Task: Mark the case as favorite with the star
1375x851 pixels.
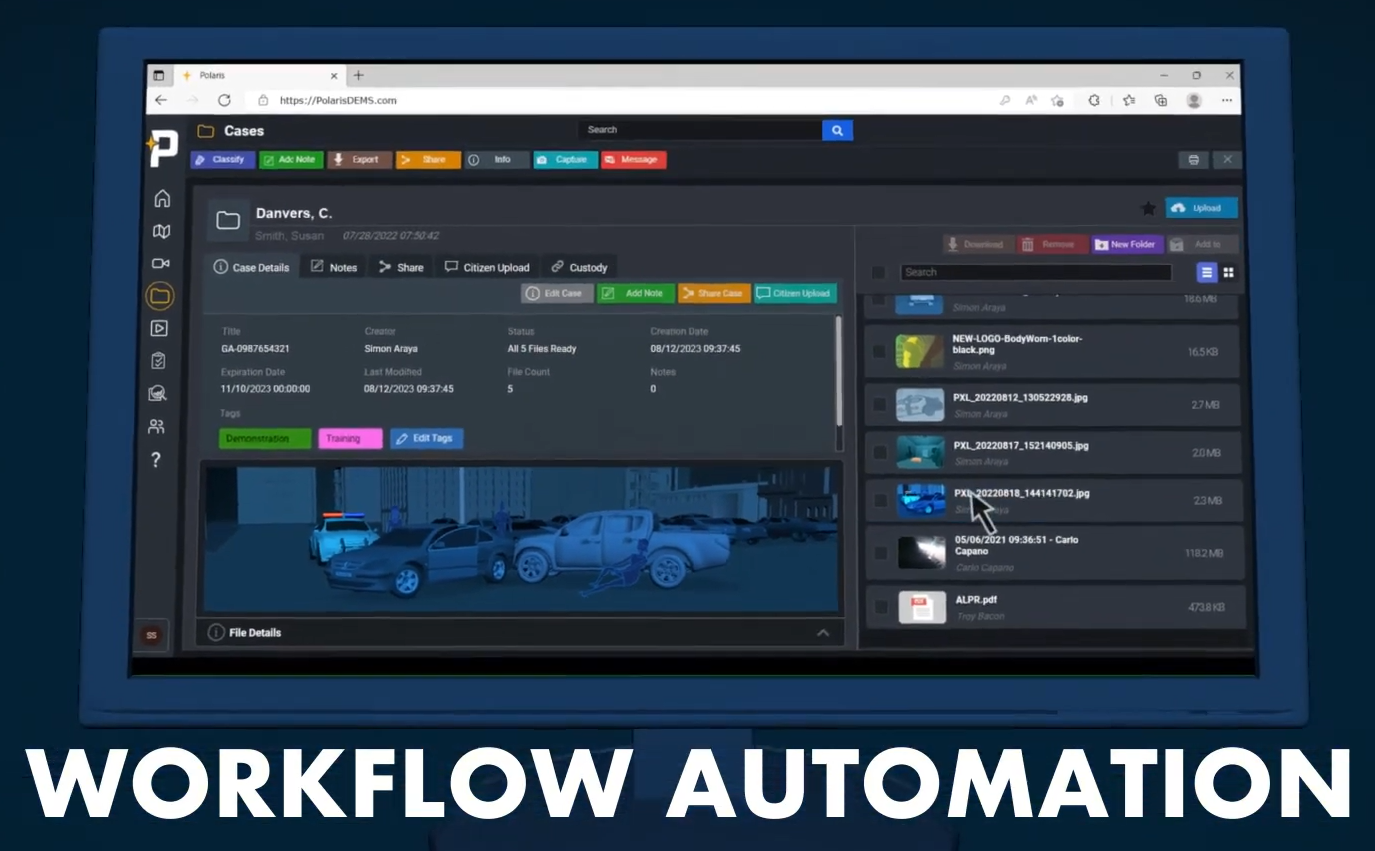Action: pos(1149,208)
